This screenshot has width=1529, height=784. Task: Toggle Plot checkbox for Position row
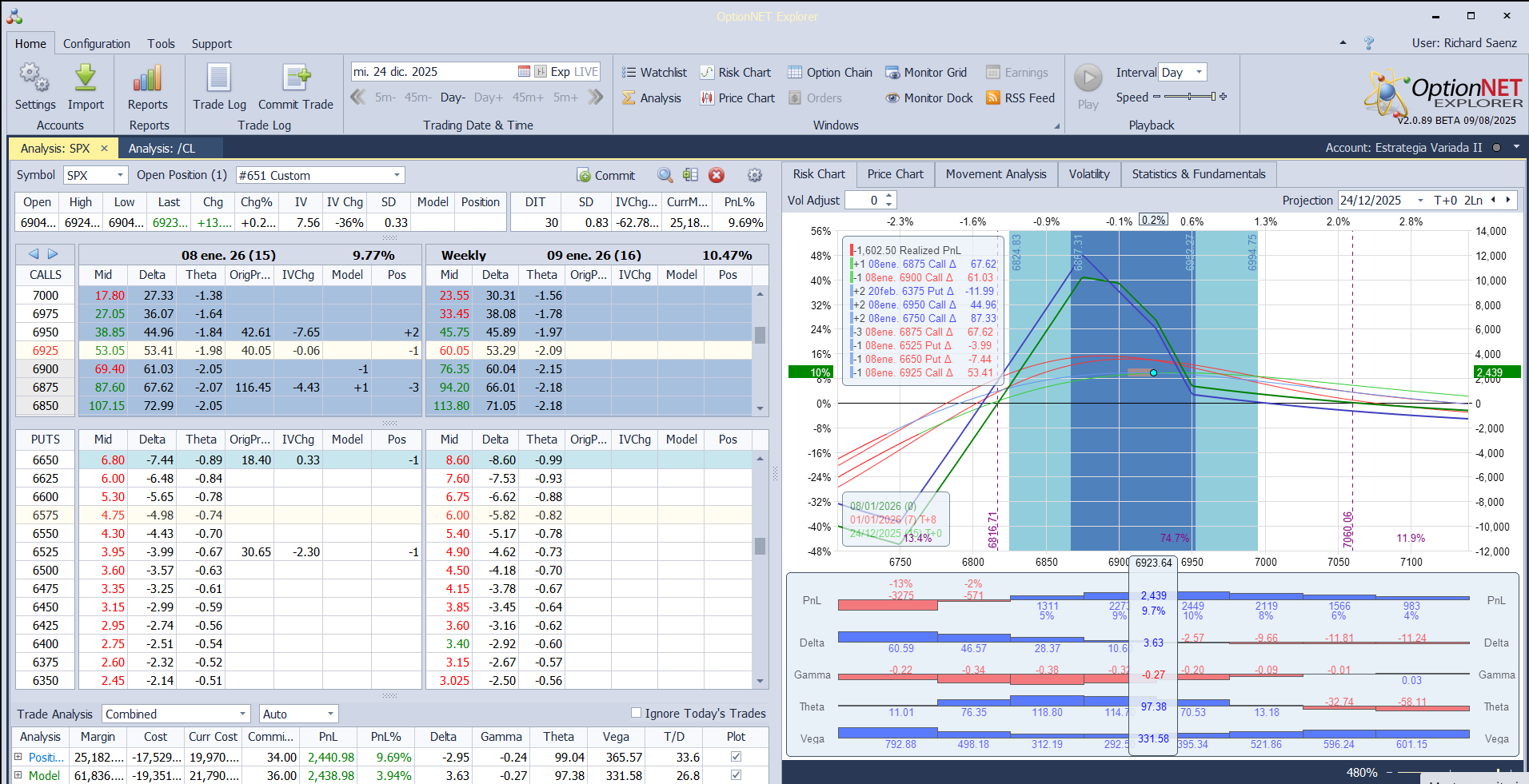(x=736, y=757)
